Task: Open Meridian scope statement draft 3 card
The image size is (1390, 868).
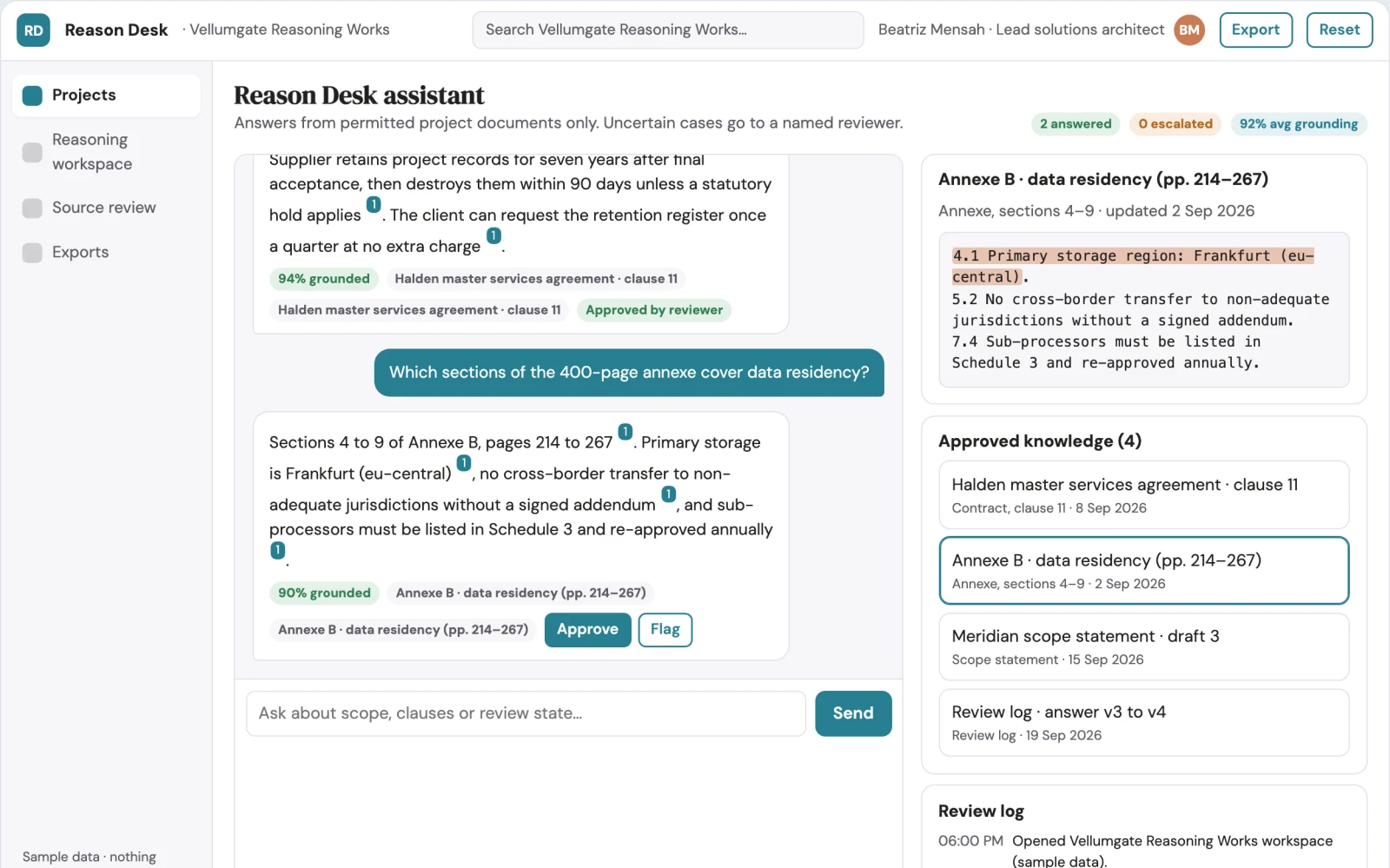Action: point(1144,646)
